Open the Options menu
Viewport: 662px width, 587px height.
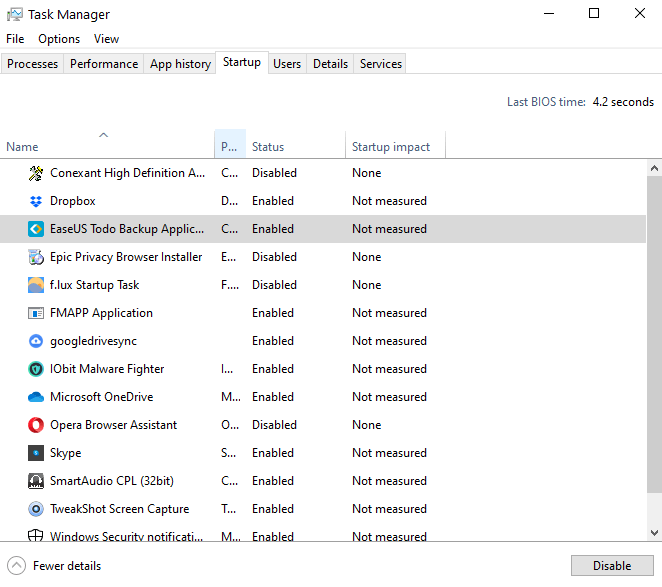point(59,39)
